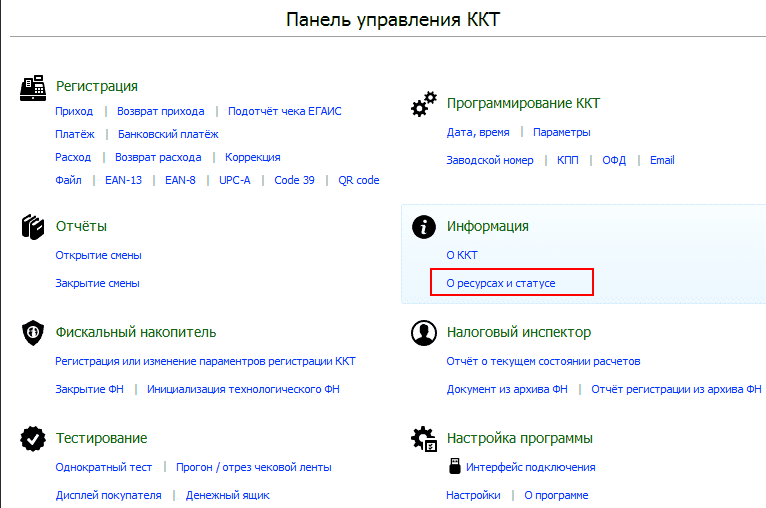The image size is (766, 508).
Task: Click Закрытие ФН link
Action: [89, 389]
